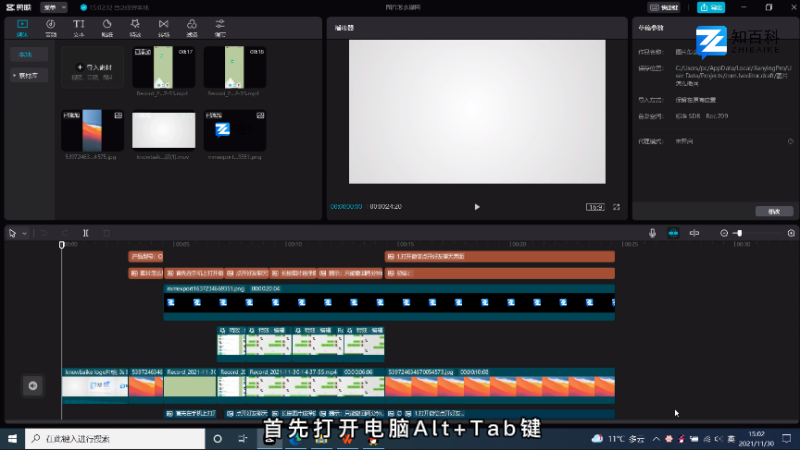Open the Stickers tab
Image resolution: width=800 pixels, height=450 pixels.
tap(107, 28)
